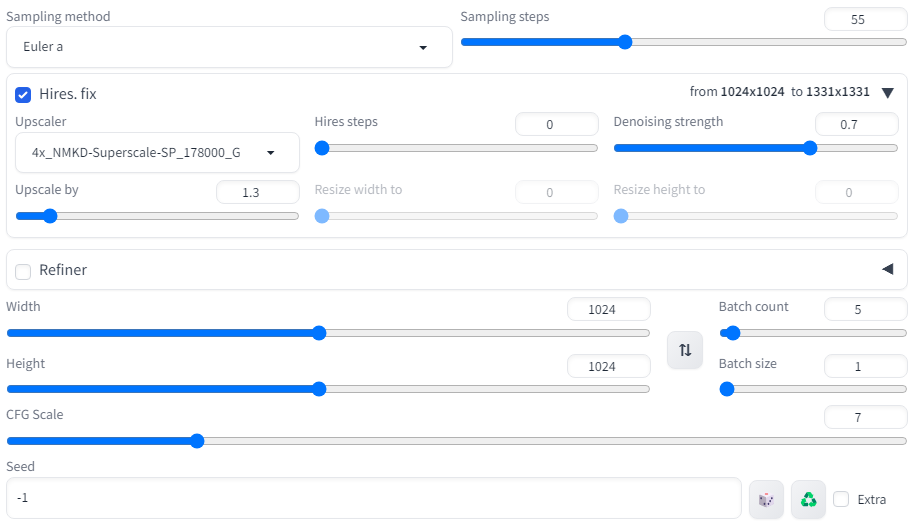Disable the Hires. fix checkbox
Viewport: 908px width, 528px height.
23,94
